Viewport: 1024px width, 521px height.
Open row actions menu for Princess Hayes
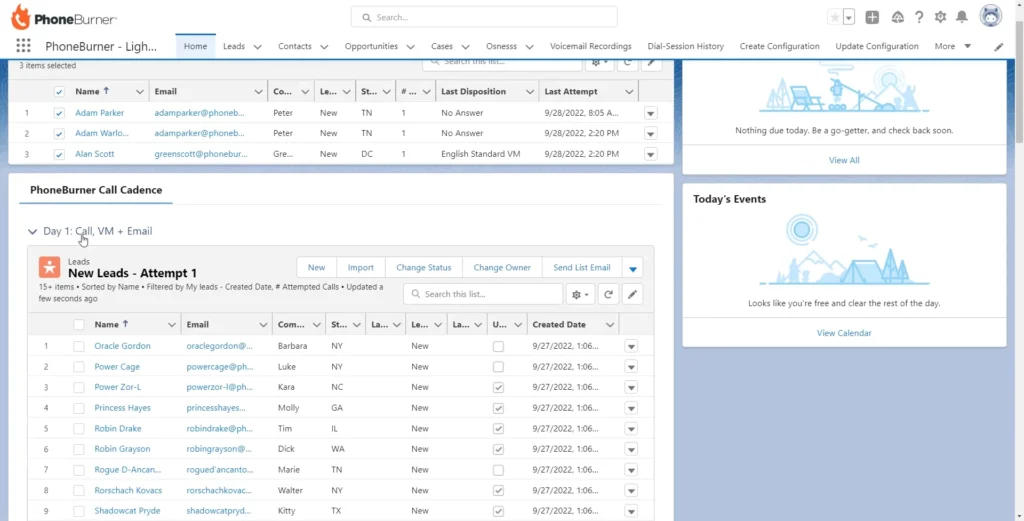631,408
